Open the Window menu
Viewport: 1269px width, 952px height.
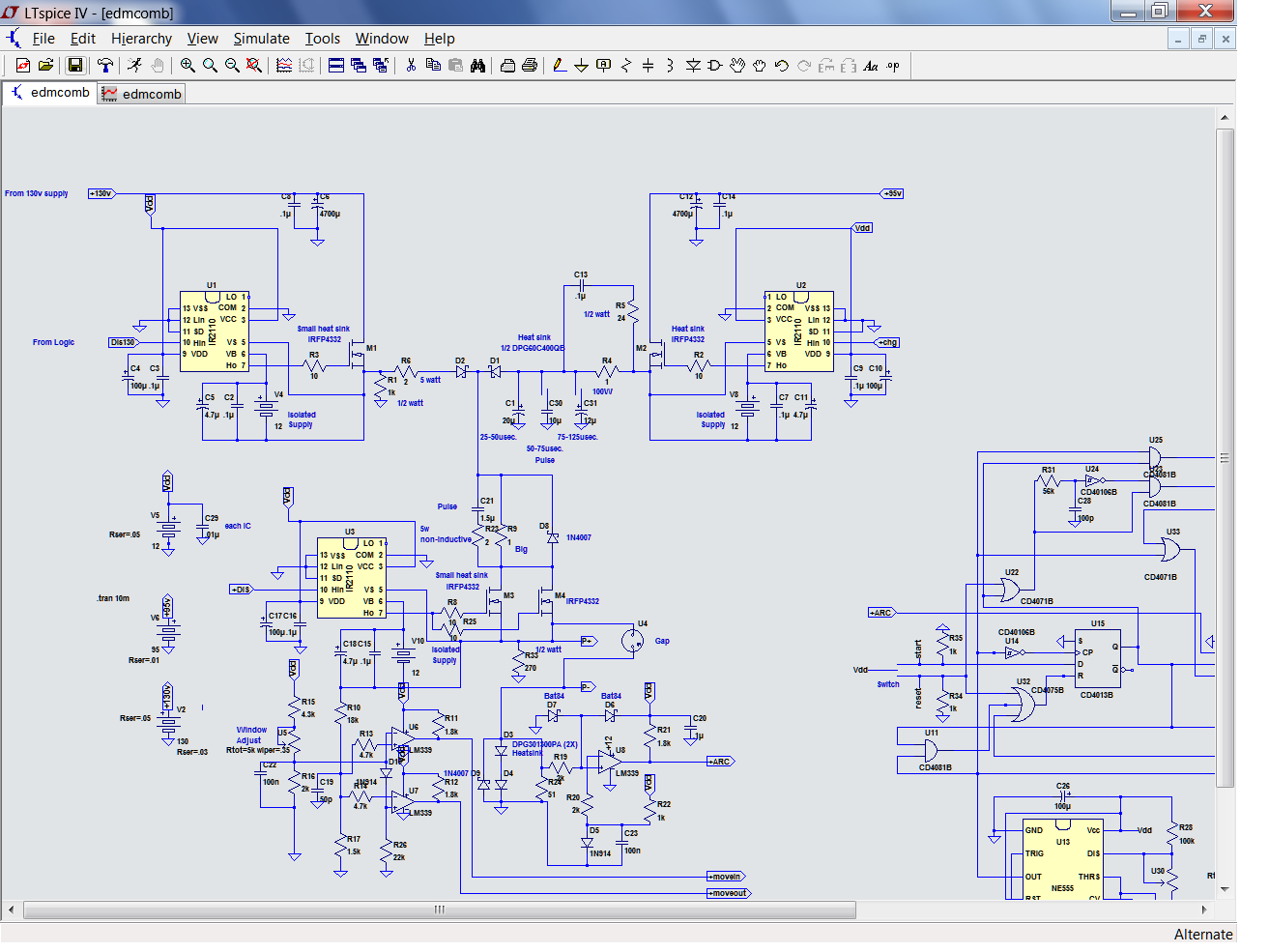point(382,39)
